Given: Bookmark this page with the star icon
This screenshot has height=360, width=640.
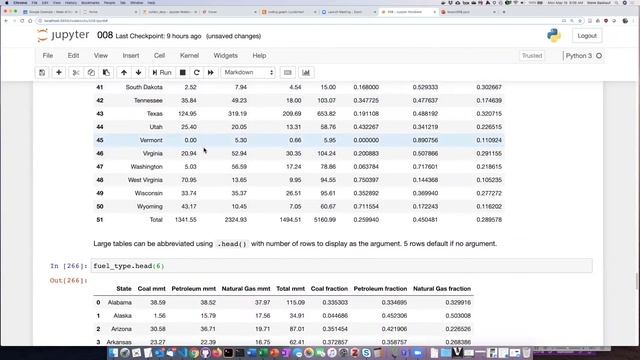Looking at the screenshot, I should (580, 20).
